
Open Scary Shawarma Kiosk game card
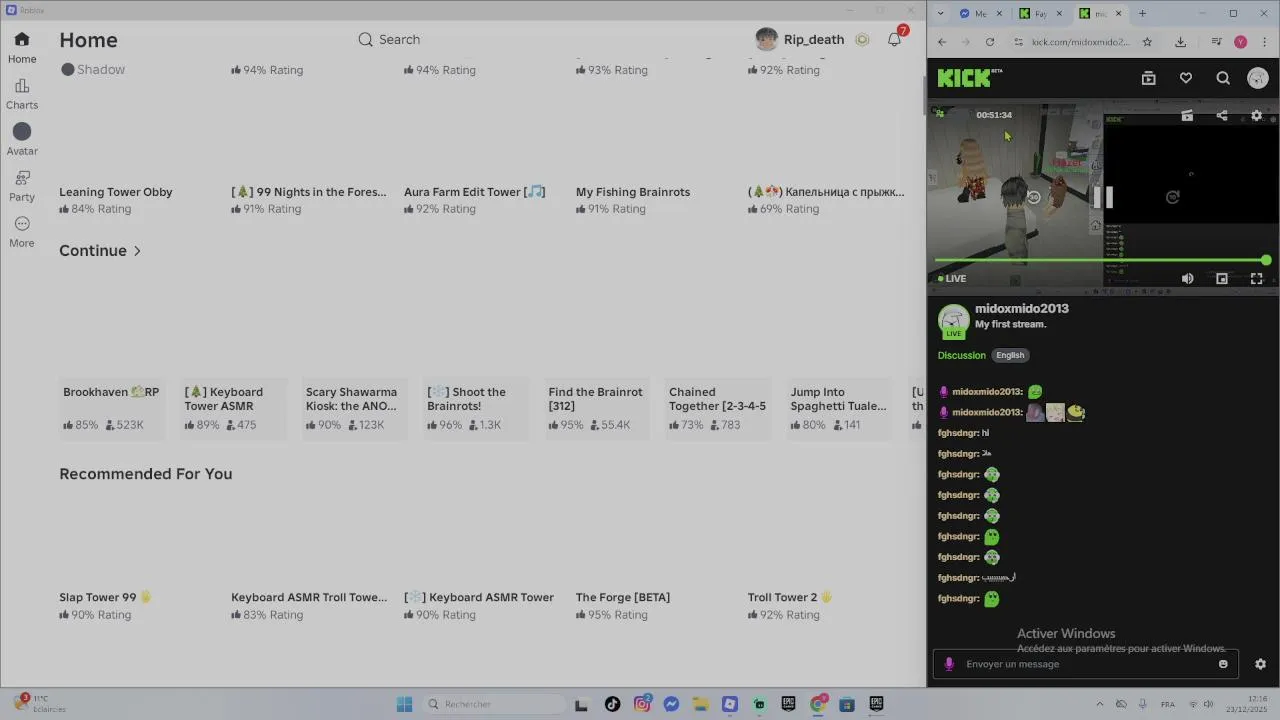pyautogui.click(x=354, y=407)
